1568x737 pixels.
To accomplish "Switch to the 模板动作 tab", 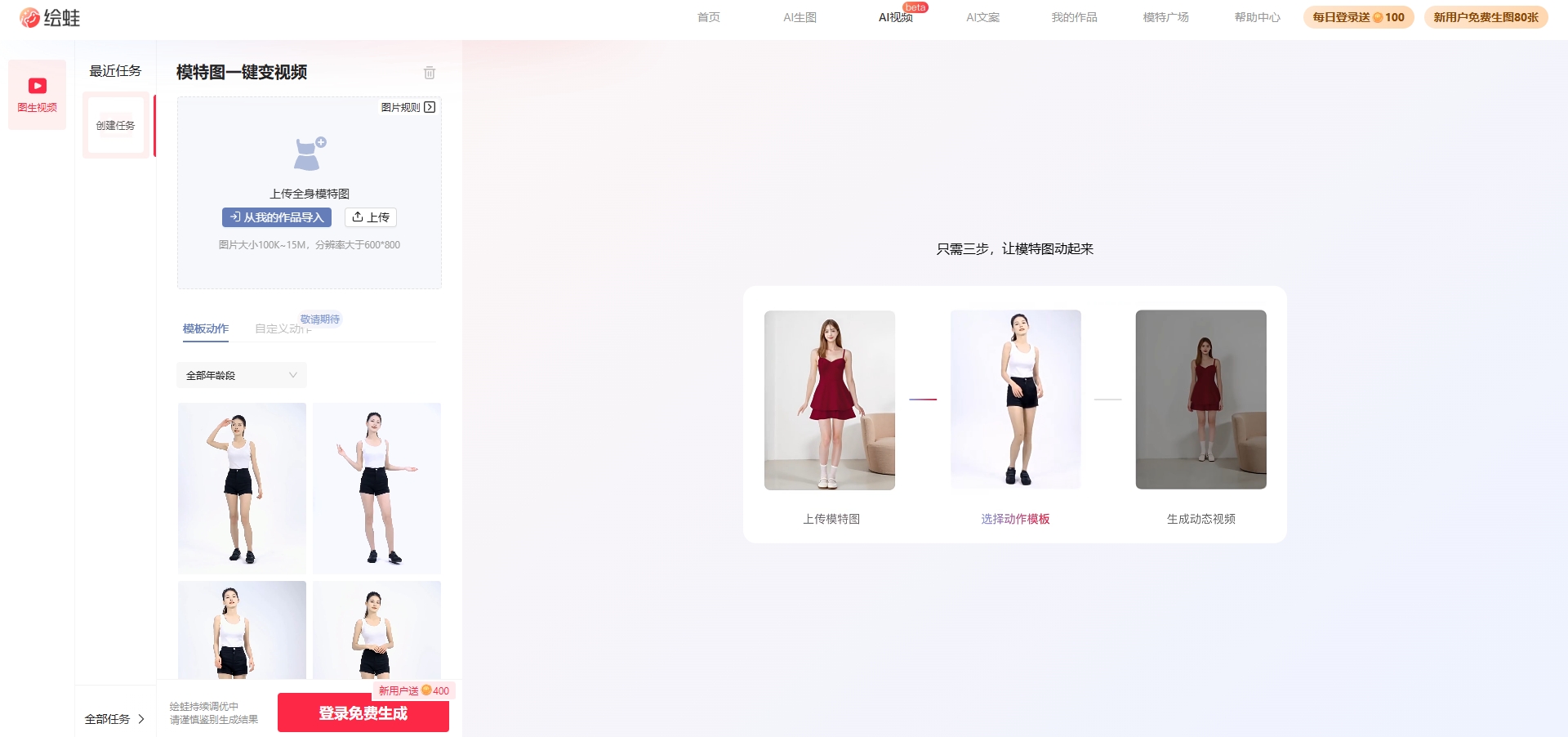I will [205, 328].
